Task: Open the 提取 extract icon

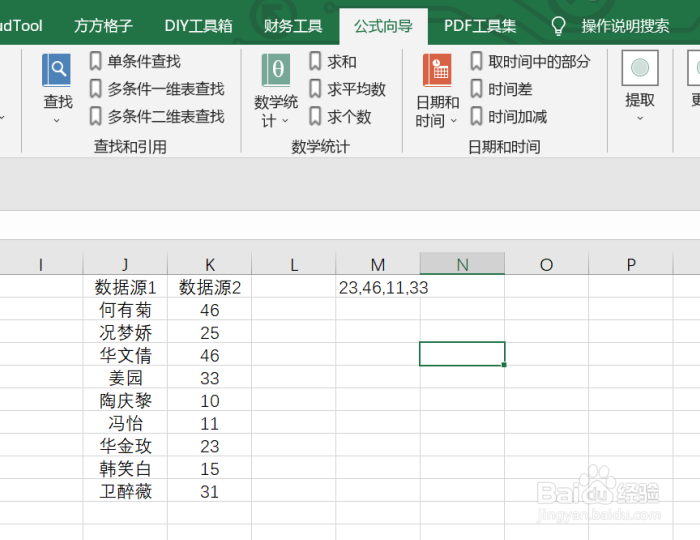Action: click(x=640, y=68)
